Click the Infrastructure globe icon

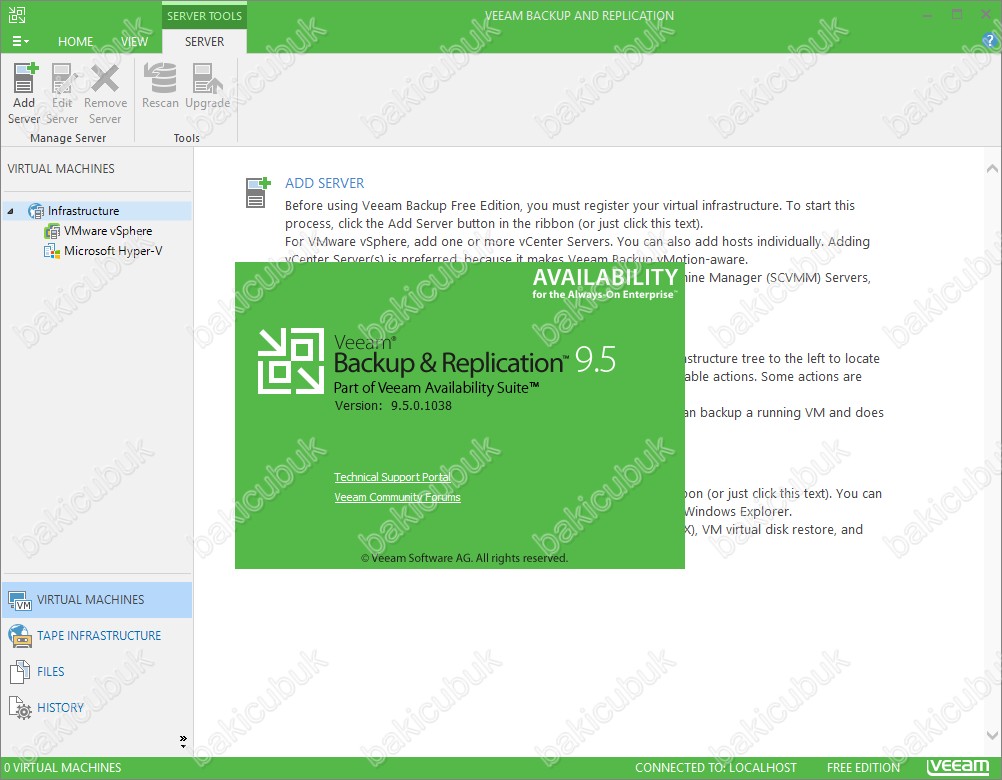click(x=36, y=211)
